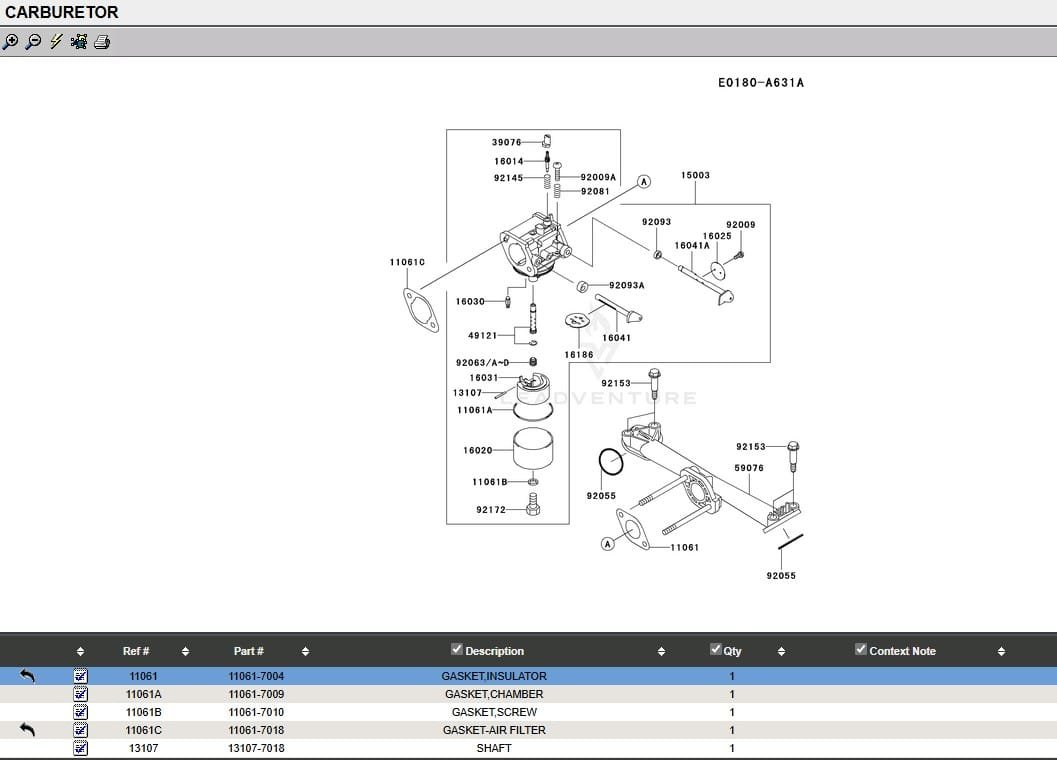Viewport: 1057px width, 760px height.
Task: Open part number 11061-7010 link
Action: click(x=256, y=712)
